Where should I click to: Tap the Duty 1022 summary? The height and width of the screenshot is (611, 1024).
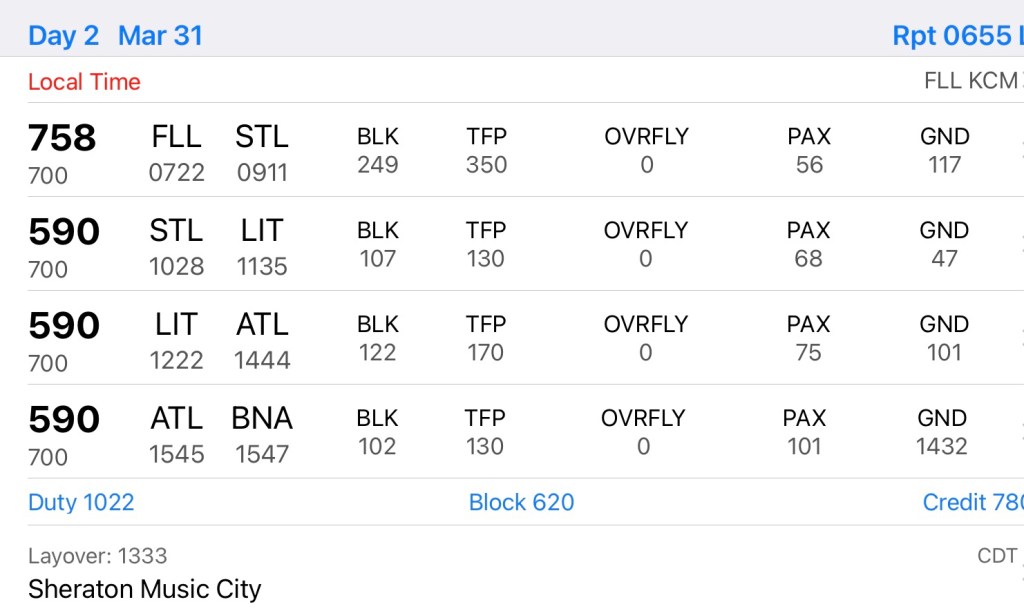81,502
